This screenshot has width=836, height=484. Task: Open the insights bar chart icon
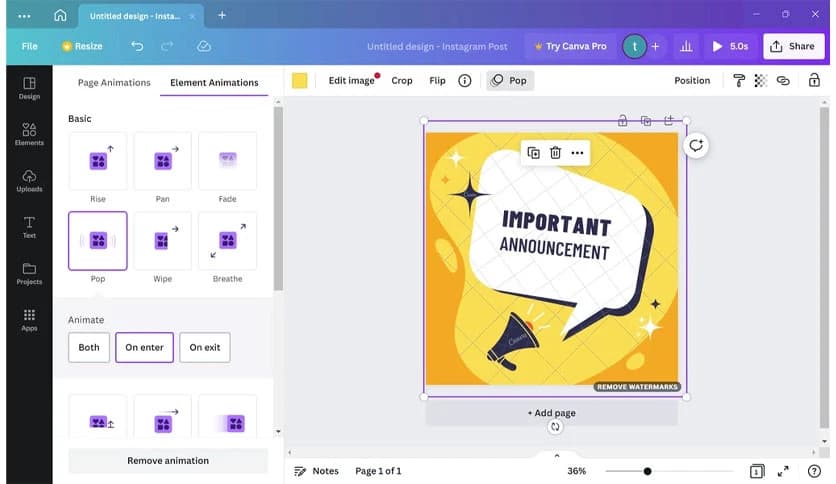686,46
